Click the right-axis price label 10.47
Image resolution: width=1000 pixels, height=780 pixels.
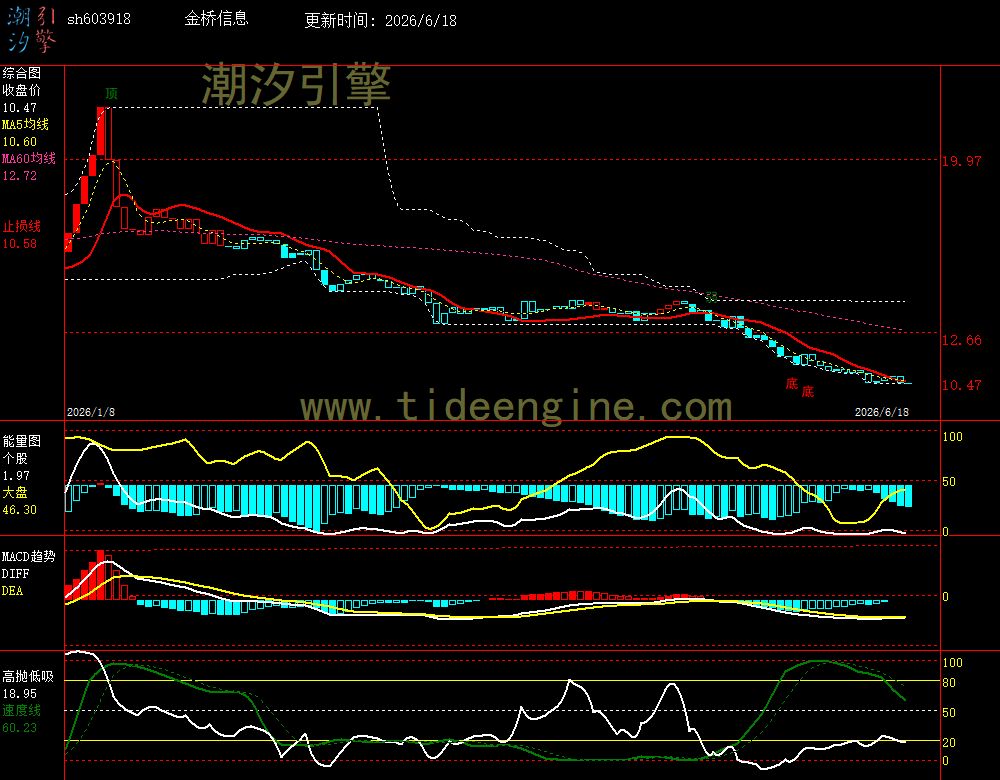click(x=962, y=385)
